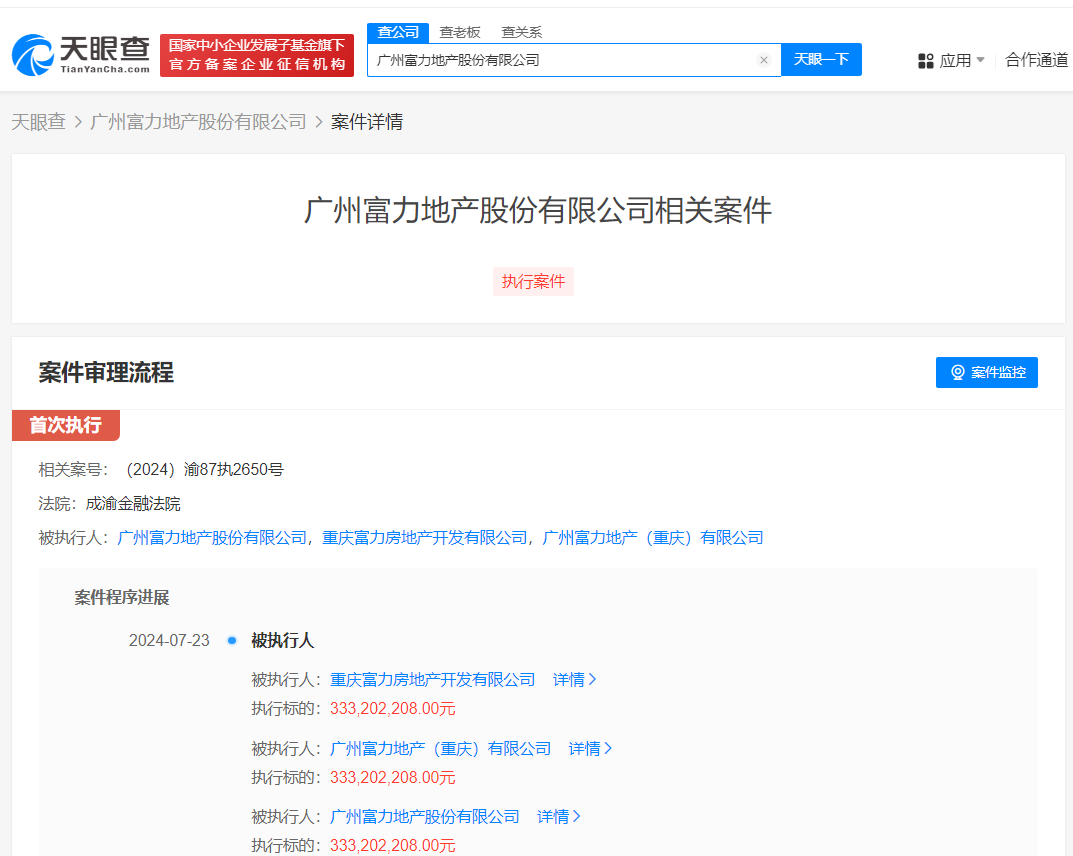1073x856 pixels.
Task: Click the 执行案件 red tag
Action: click(533, 281)
